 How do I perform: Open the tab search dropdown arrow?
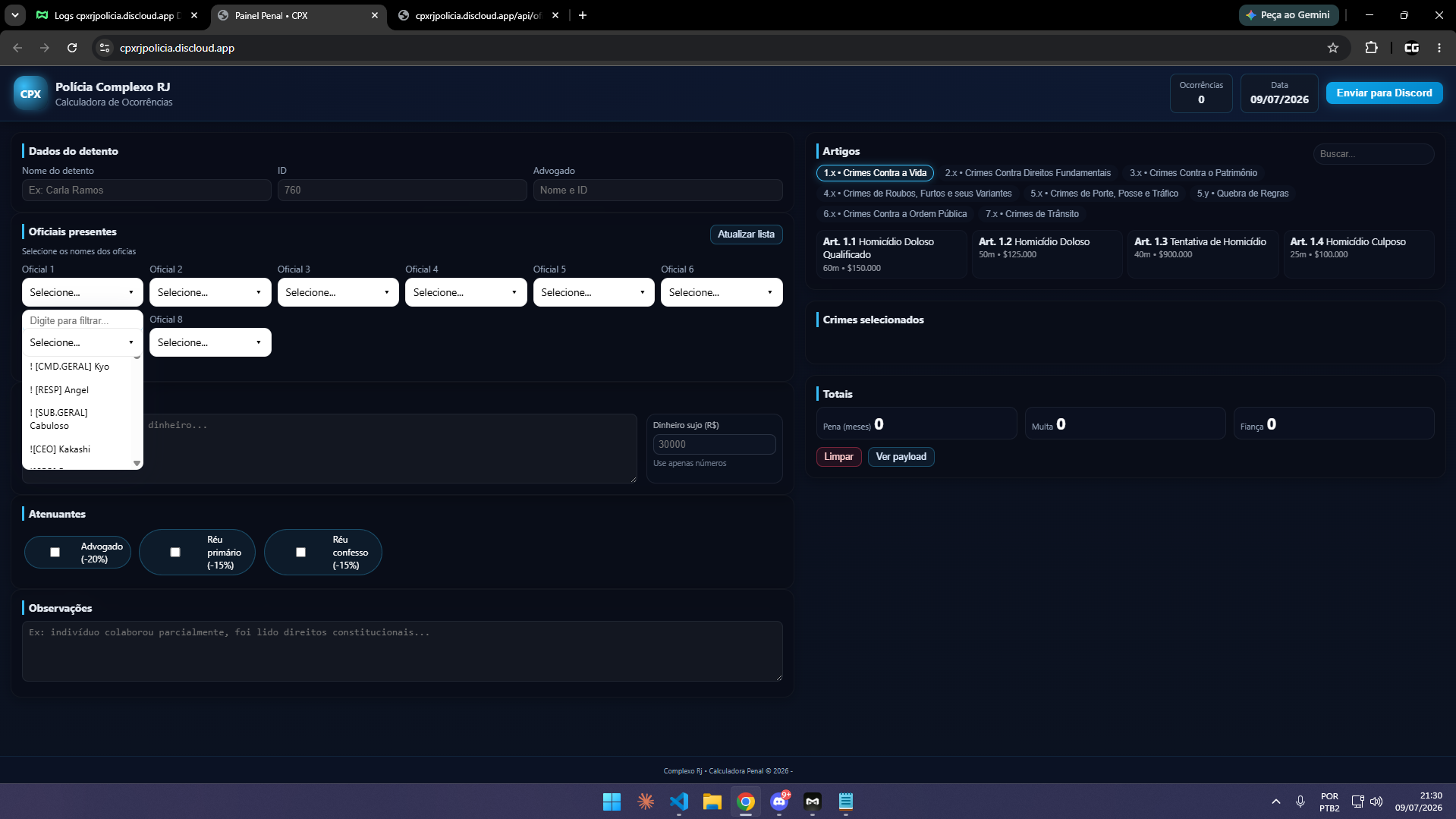point(15,15)
